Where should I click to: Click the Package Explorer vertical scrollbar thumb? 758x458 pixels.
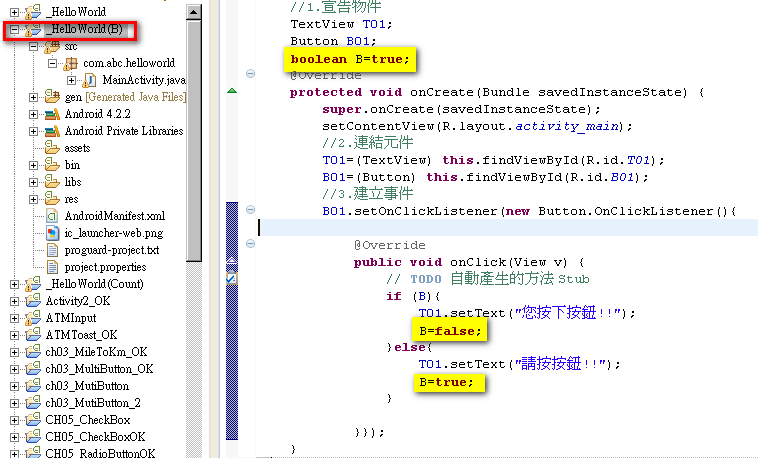click(194, 140)
